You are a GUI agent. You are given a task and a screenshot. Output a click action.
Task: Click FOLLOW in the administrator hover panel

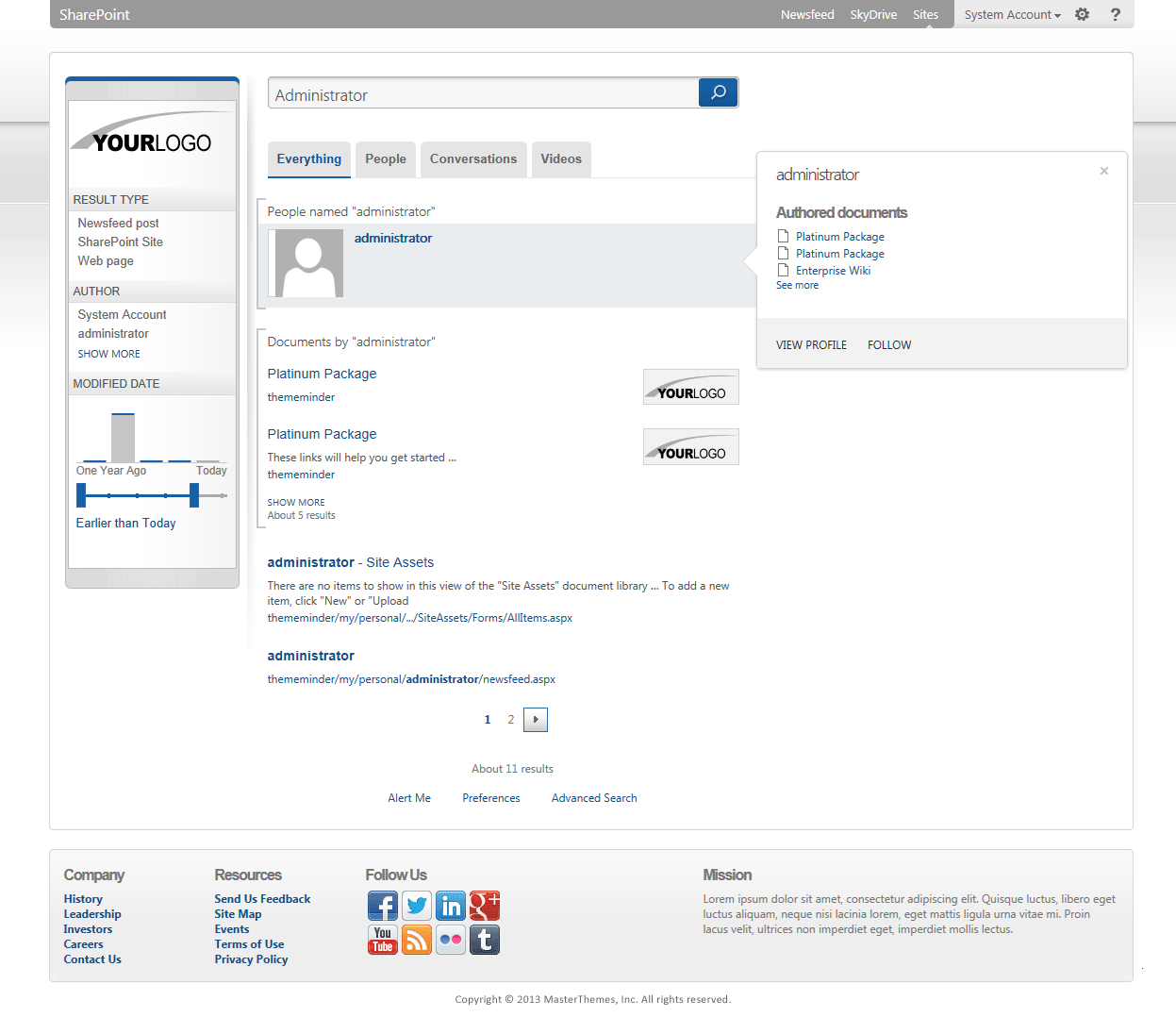point(888,344)
